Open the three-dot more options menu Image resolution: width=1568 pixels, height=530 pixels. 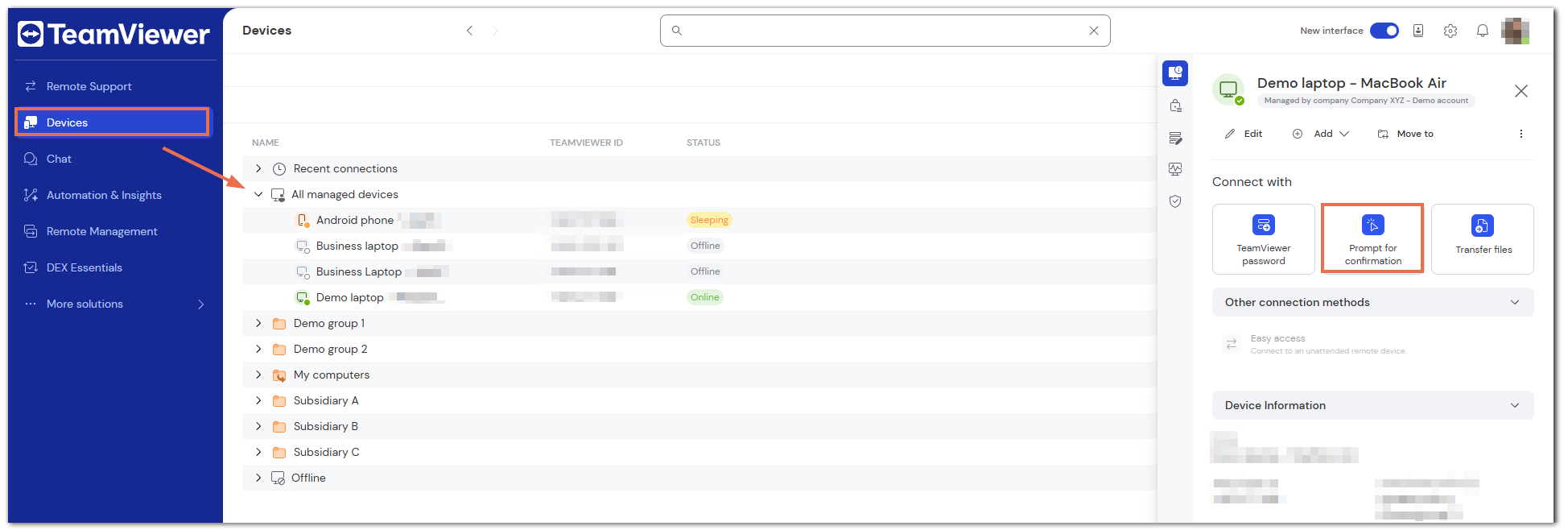(x=1521, y=134)
